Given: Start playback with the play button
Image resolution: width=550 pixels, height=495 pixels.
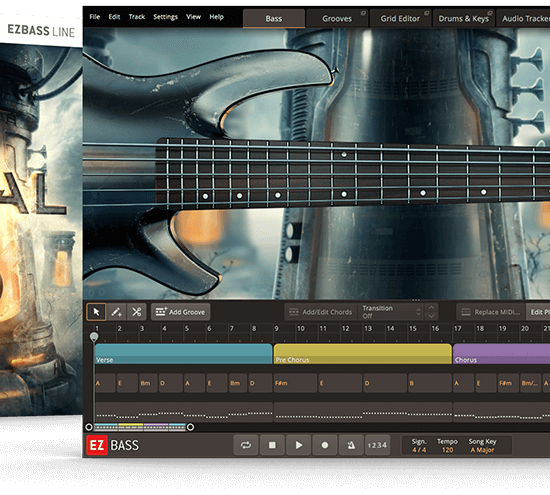Looking at the screenshot, I should pyautogui.click(x=298, y=445).
